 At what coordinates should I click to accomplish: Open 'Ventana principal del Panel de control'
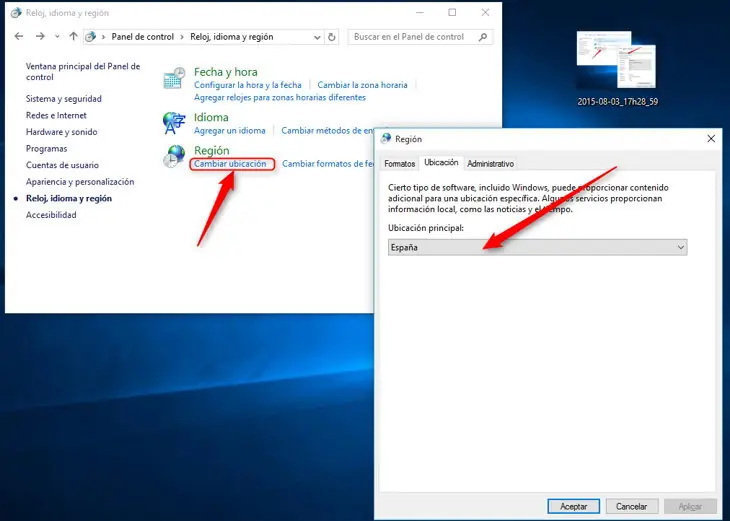(83, 72)
